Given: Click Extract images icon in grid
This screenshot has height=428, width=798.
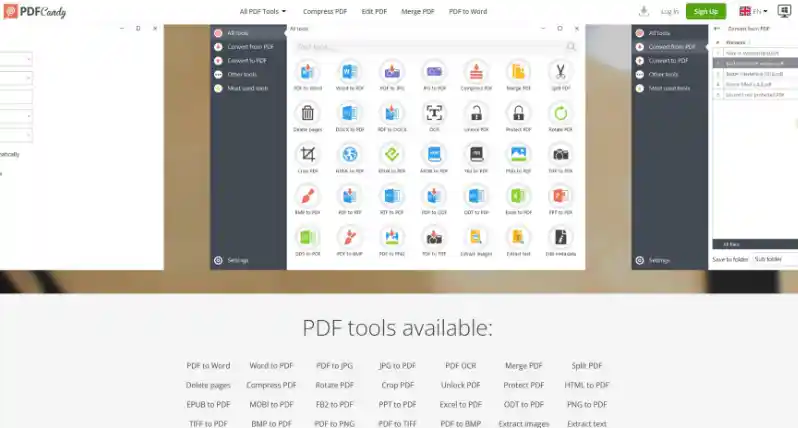Looking at the screenshot, I should pos(476,237).
